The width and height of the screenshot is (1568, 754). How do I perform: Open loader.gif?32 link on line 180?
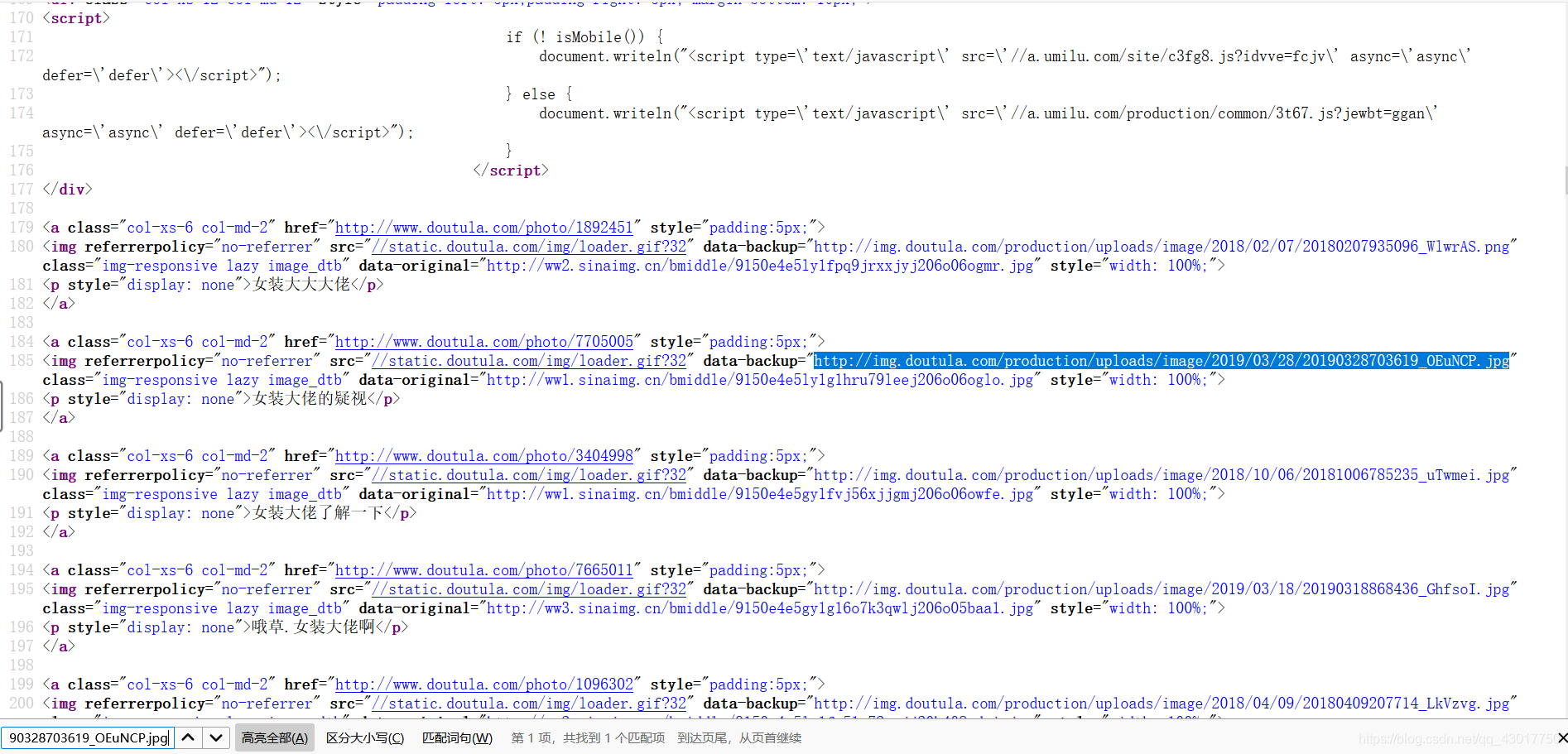click(x=530, y=247)
